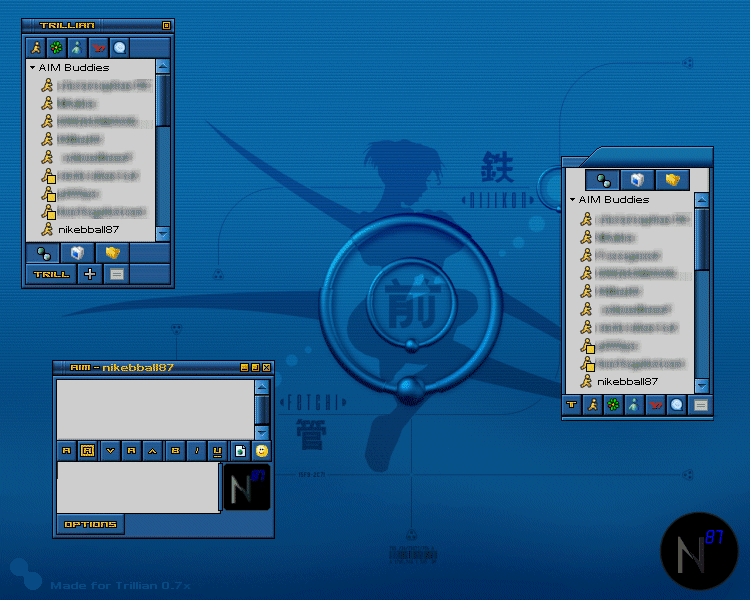The image size is (750, 600).
Task: Toggle italic formatting in the message window
Action: [x=197, y=451]
